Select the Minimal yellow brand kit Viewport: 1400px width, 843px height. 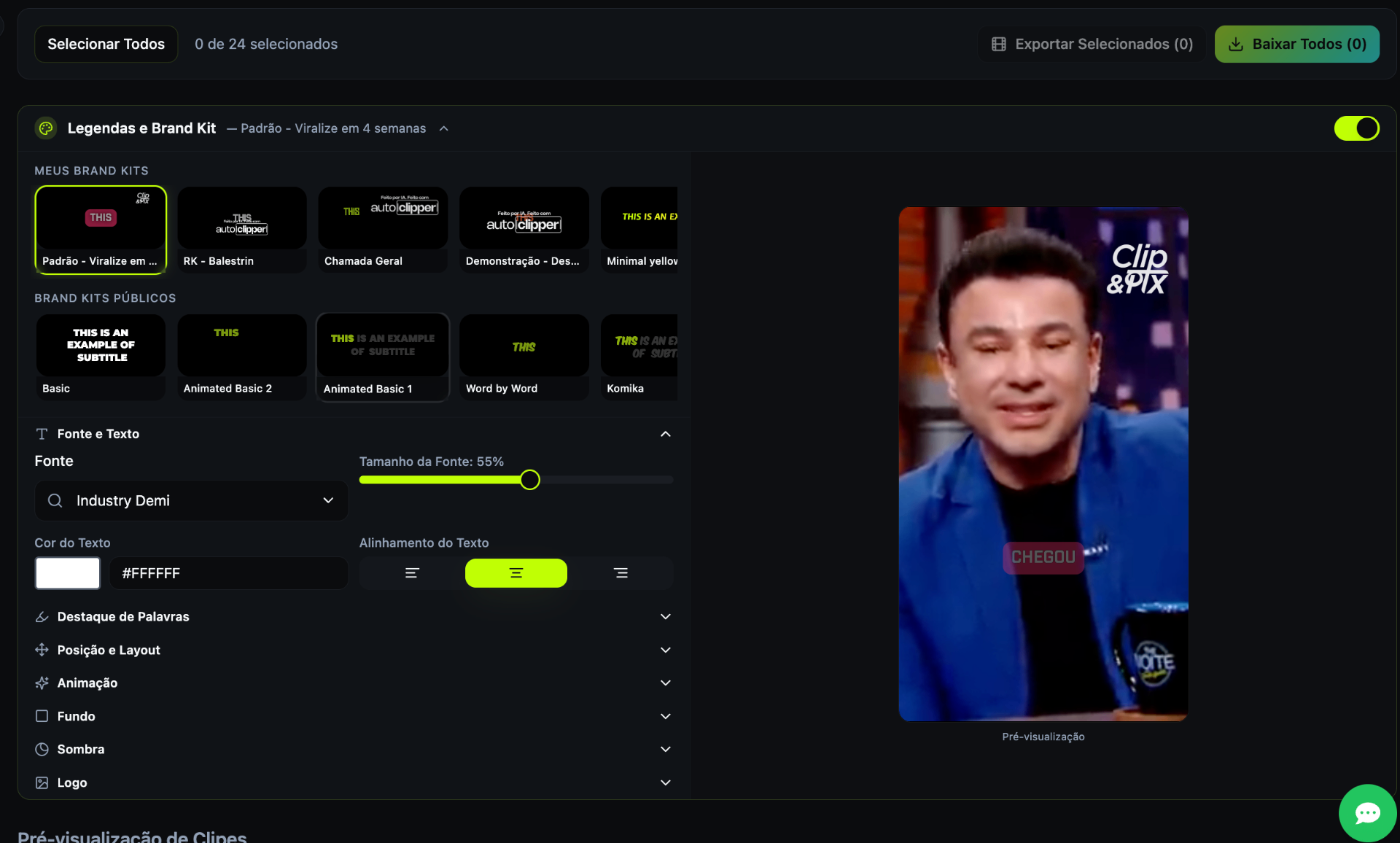[x=639, y=230]
